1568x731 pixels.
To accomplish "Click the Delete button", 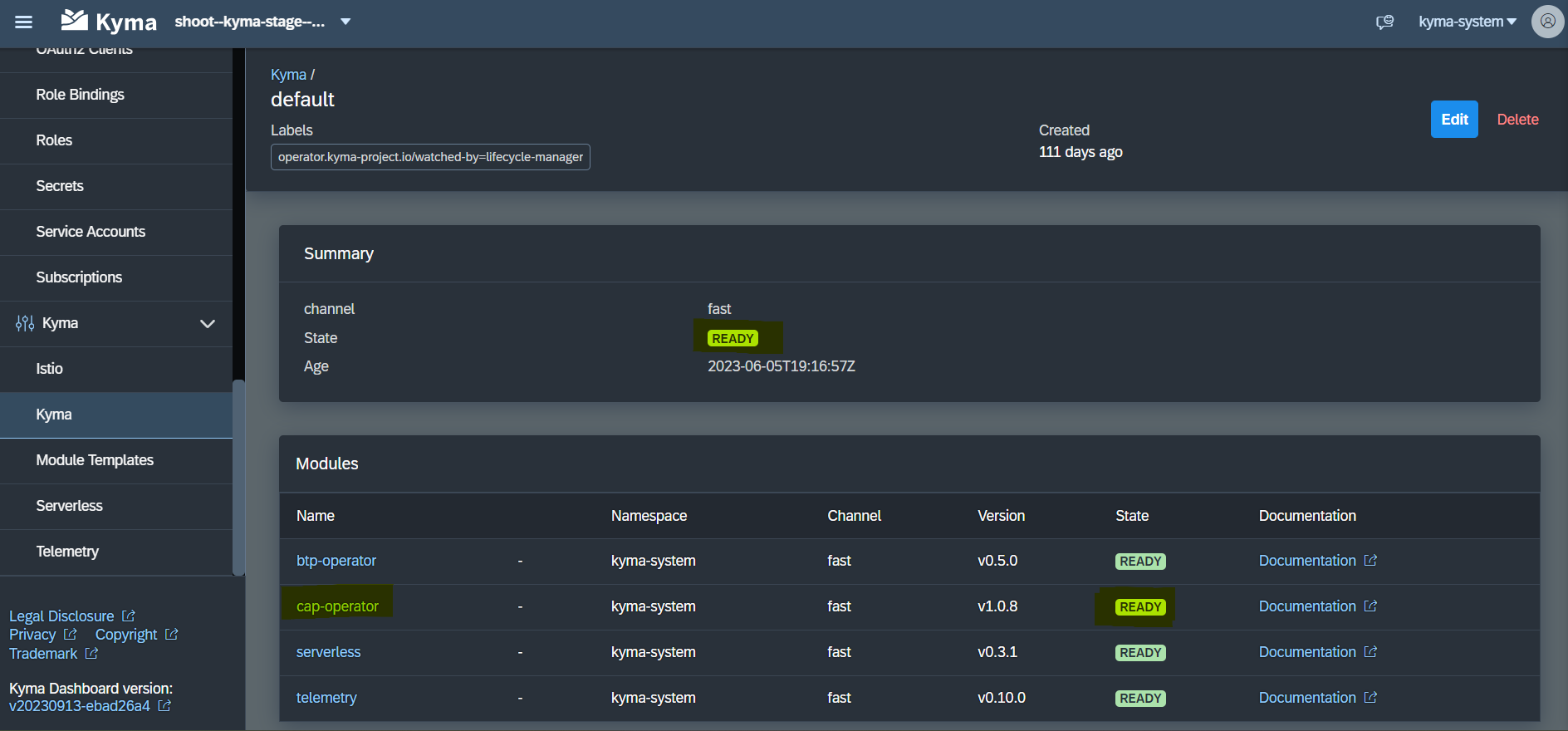I will point(1517,120).
